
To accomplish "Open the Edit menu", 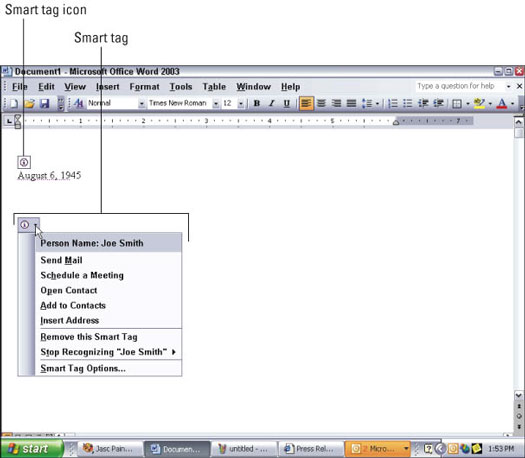I will [46, 87].
